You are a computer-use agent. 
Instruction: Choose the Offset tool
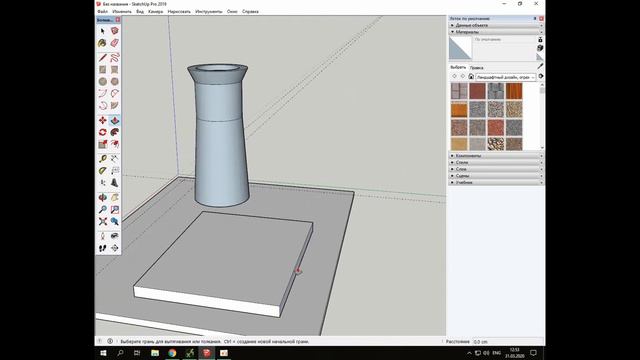point(115,144)
